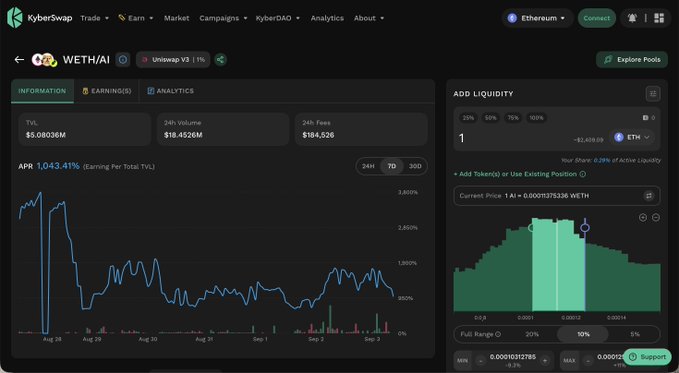Screen dimensions: 679x373
Task: Choose 10% price range
Action: (583, 334)
